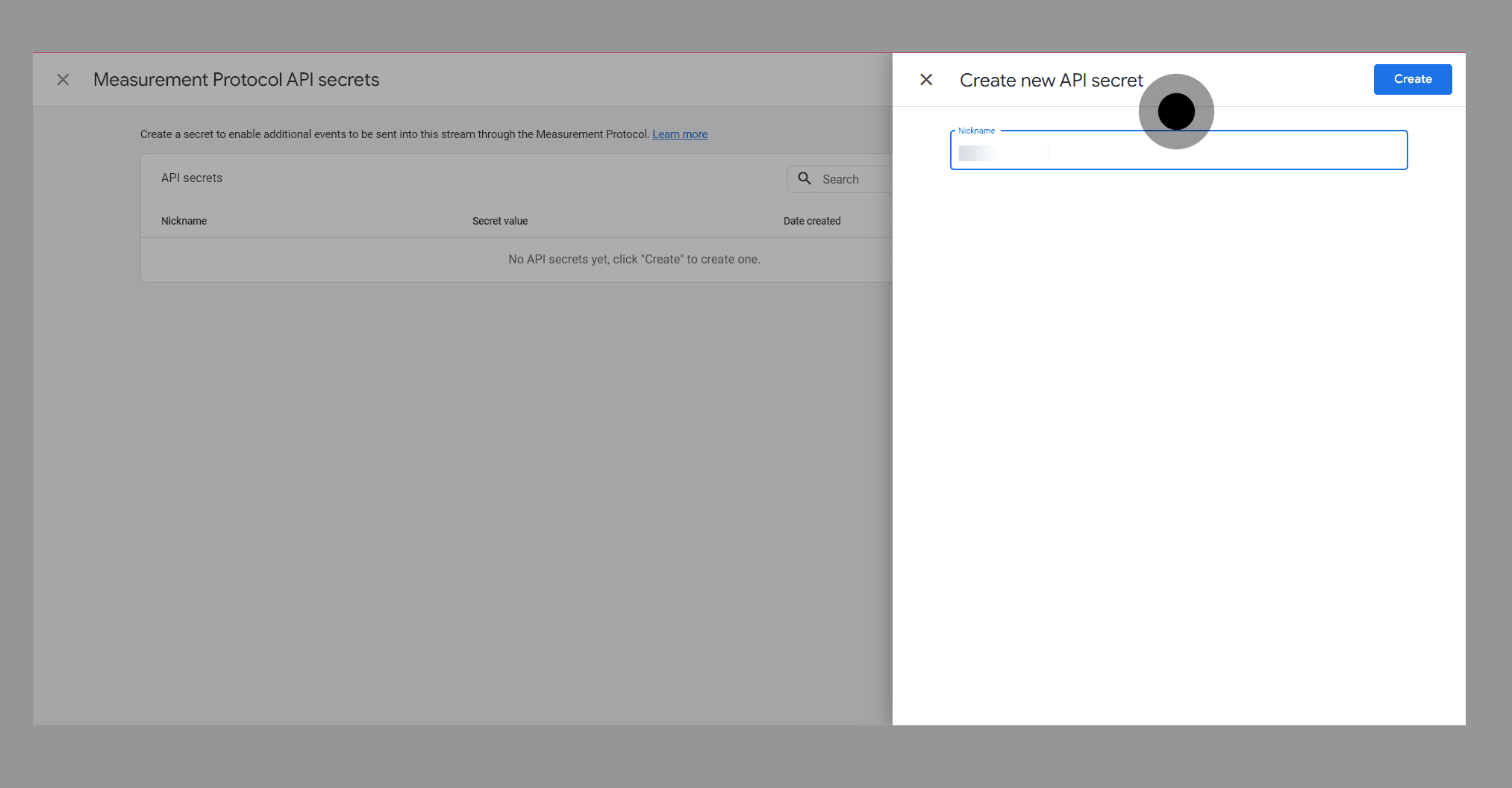Click the magnifier icon in Search box
Image resolution: width=1512 pixels, height=788 pixels.
pyautogui.click(x=805, y=178)
